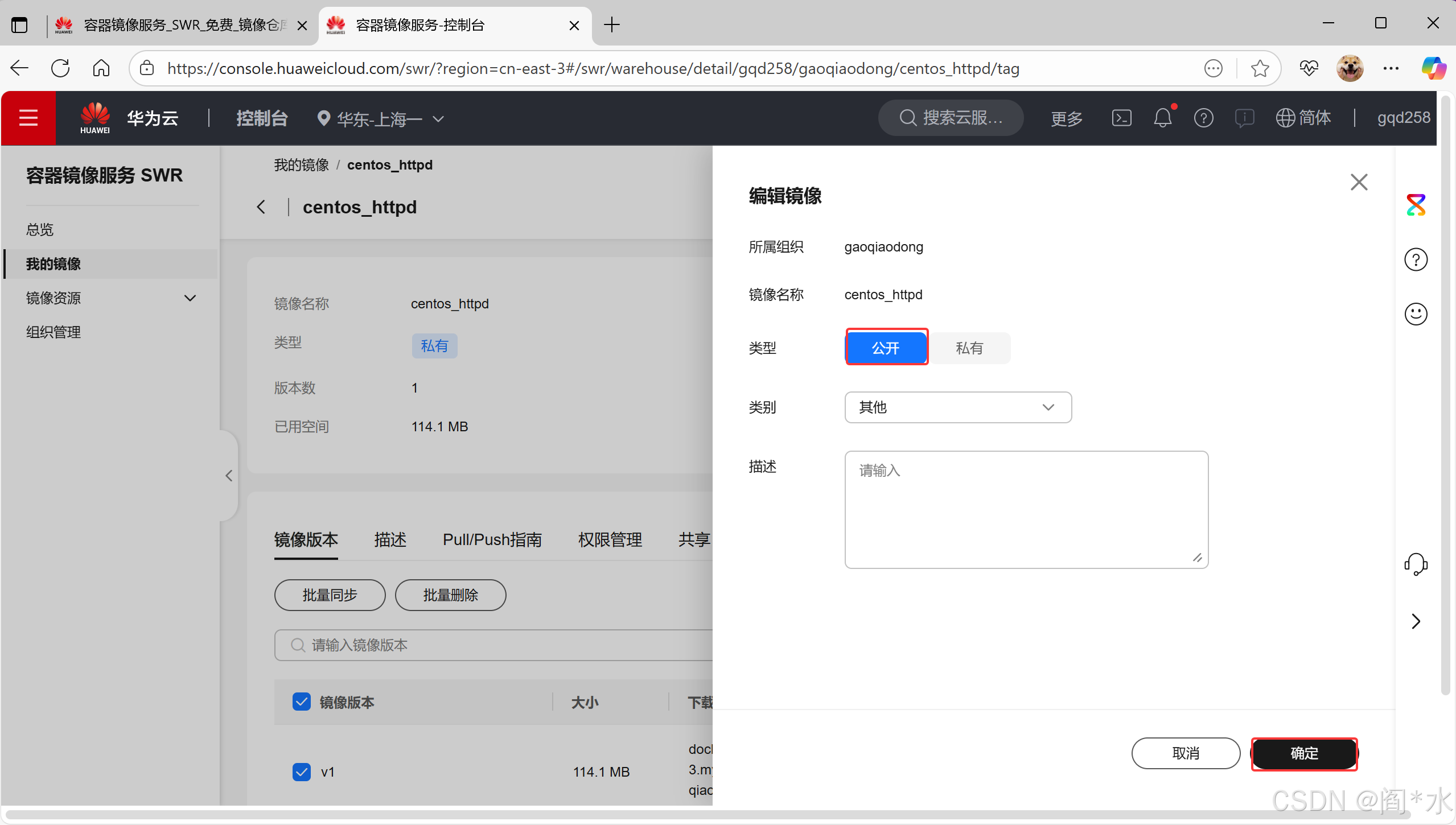The image size is (1456, 825).
Task: Switch to the 权限管理 tab
Action: point(610,539)
